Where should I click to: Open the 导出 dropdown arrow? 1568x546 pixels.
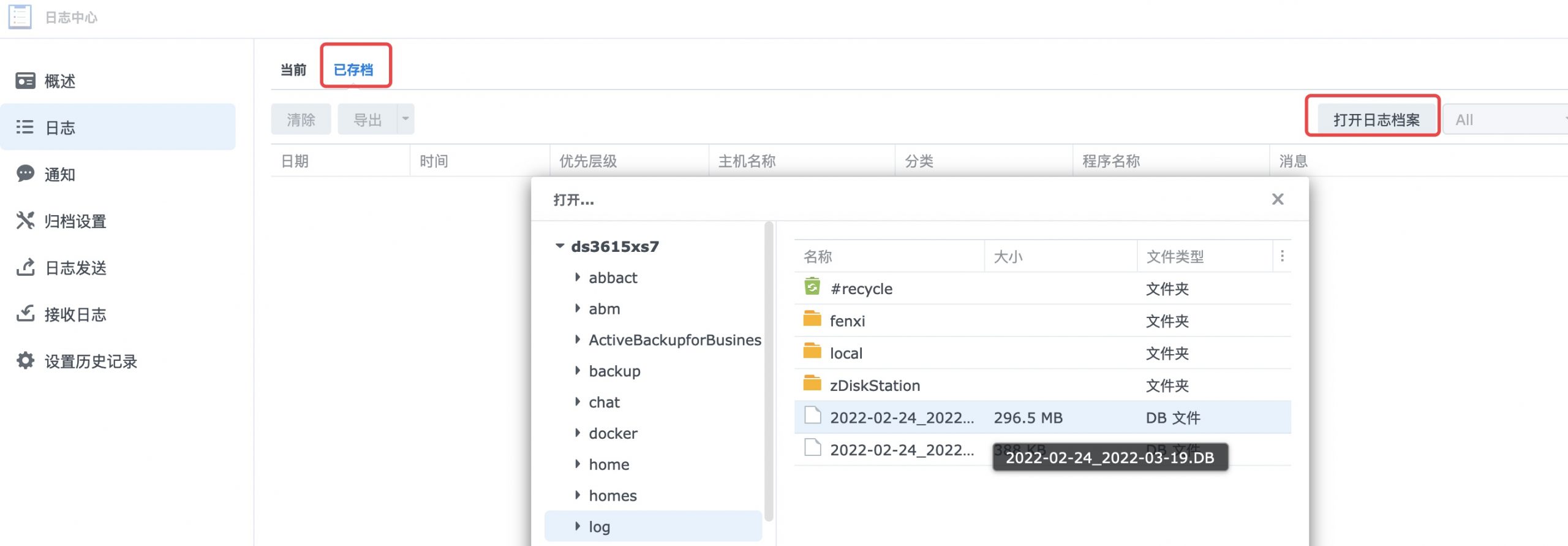click(405, 119)
